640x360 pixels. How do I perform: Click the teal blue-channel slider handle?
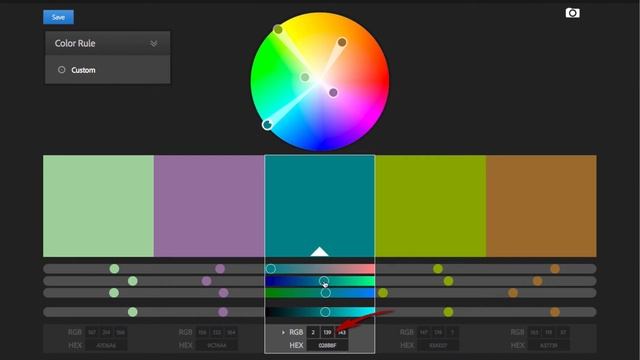(325, 293)
